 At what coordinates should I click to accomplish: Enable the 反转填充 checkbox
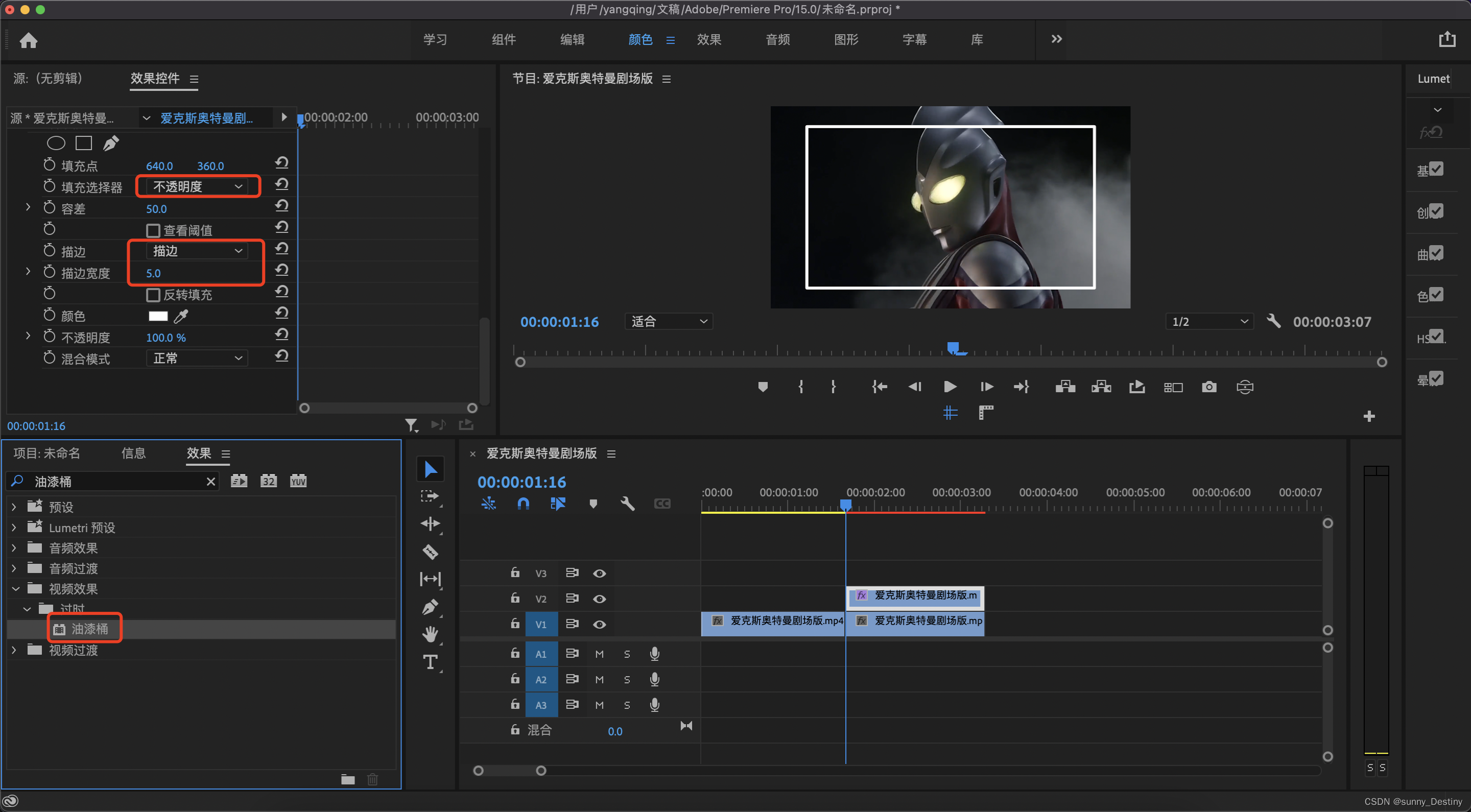153,295
